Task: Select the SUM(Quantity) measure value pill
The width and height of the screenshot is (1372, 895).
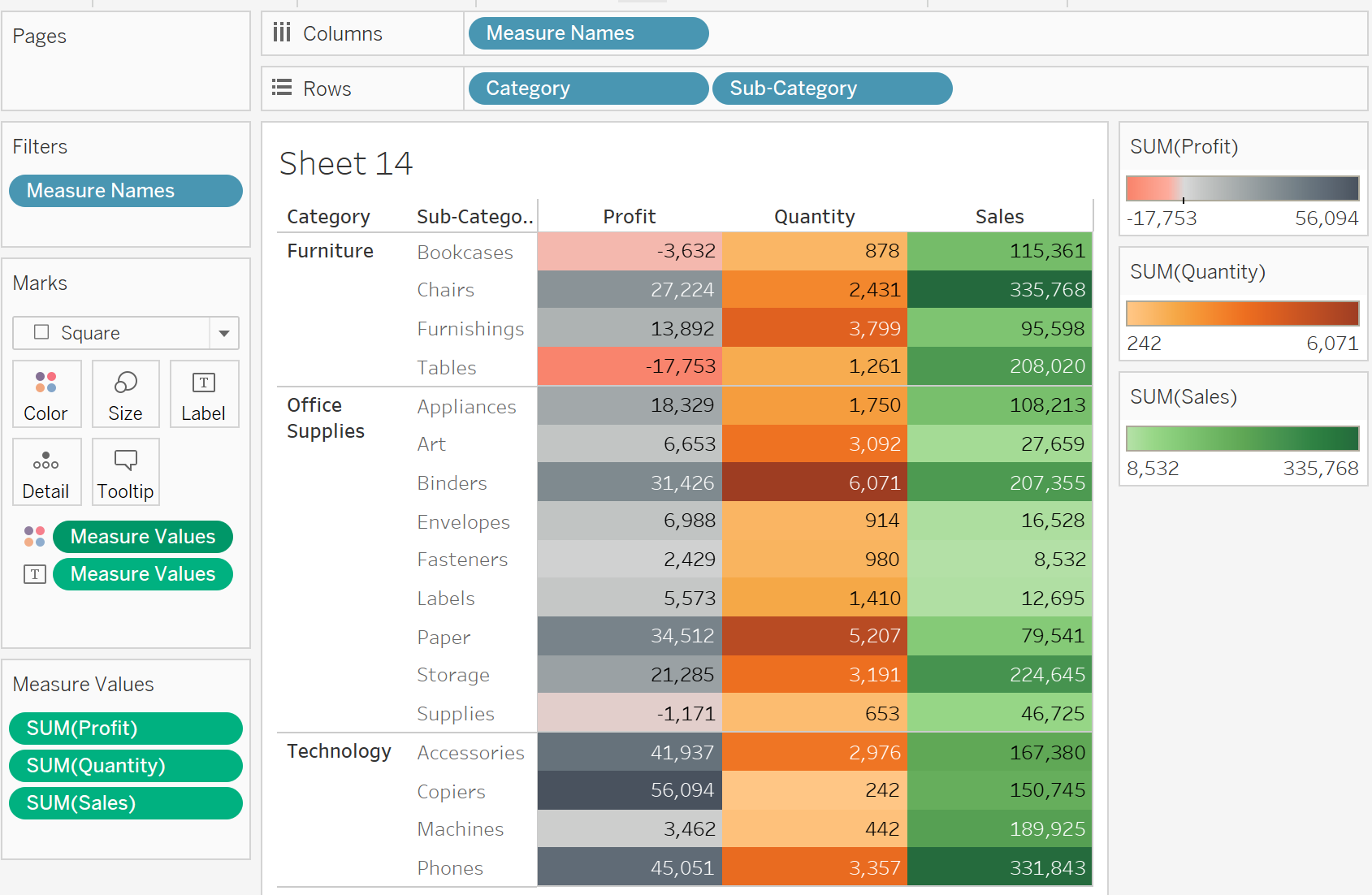Action: pos(126,766)
